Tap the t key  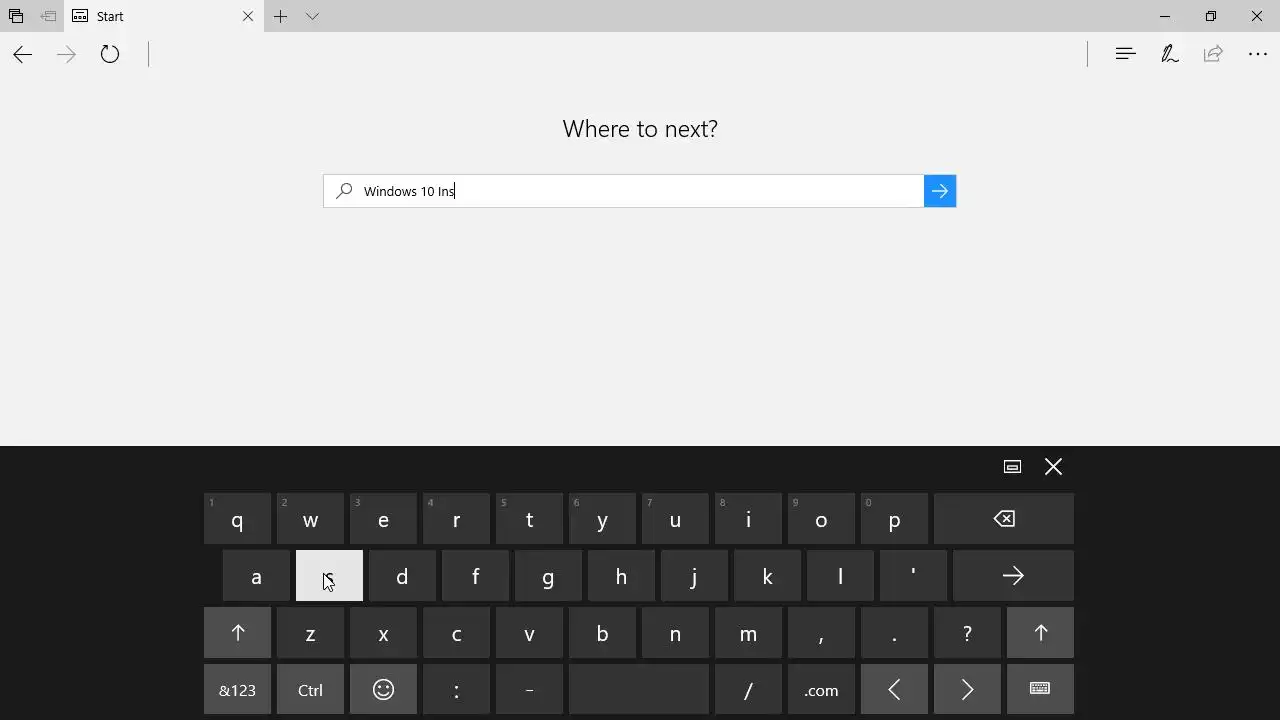pos(529,519)
